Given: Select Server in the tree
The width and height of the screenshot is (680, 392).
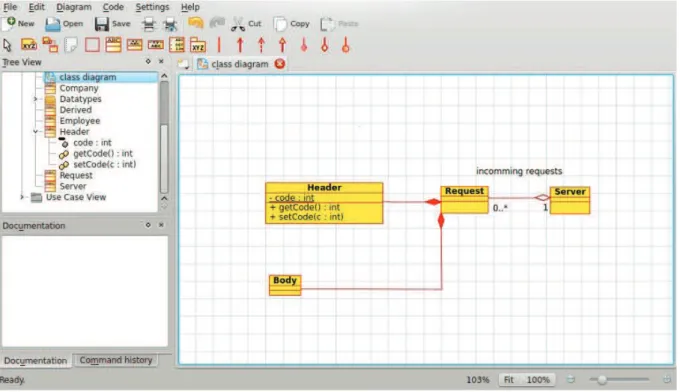Looking at the screenshot, I should (x=73, y=186).
